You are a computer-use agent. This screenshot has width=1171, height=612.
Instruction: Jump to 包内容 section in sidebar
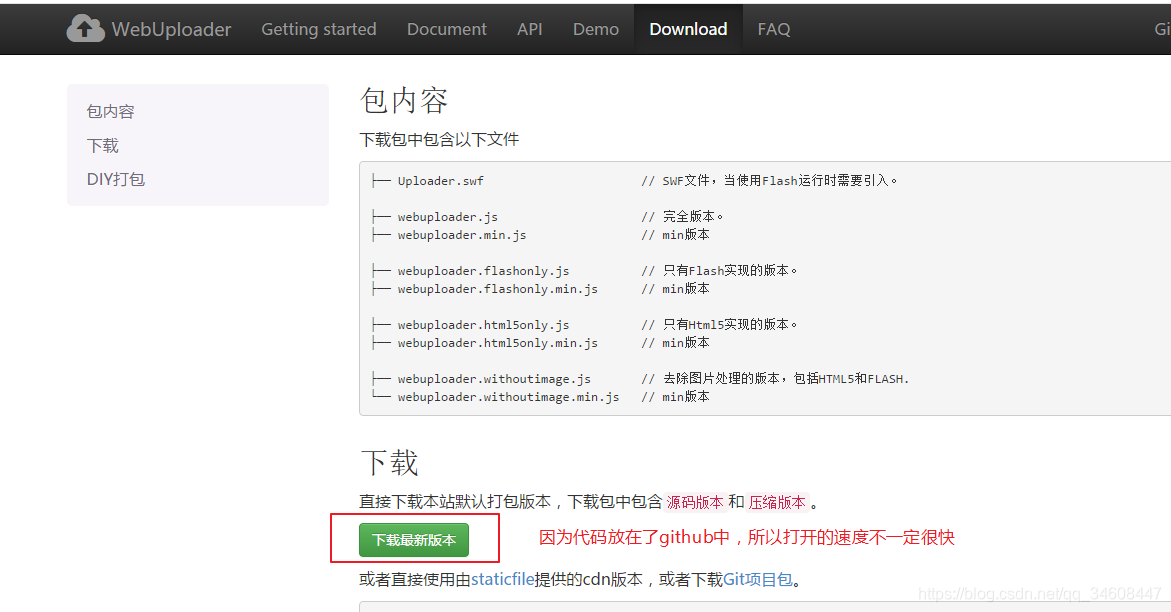111,111
